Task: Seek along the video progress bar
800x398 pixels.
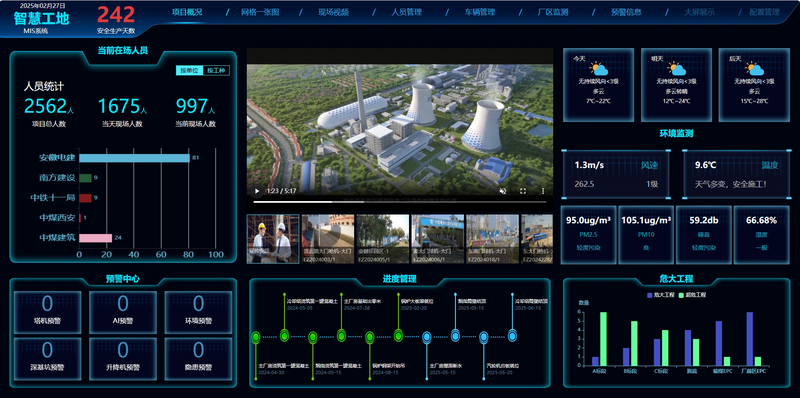Action: pos(399,202)
